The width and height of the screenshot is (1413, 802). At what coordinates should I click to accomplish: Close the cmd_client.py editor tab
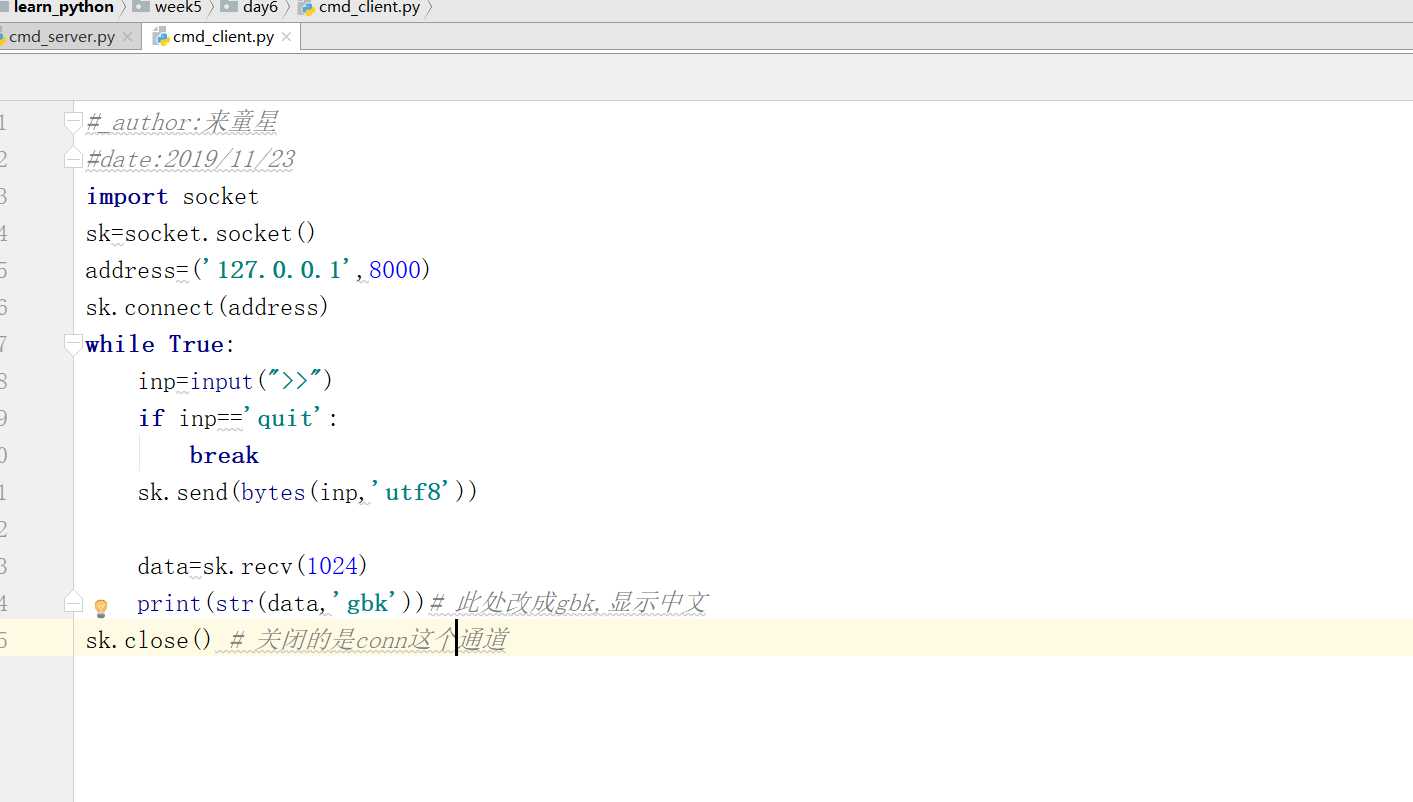click(x=286, y=37)
